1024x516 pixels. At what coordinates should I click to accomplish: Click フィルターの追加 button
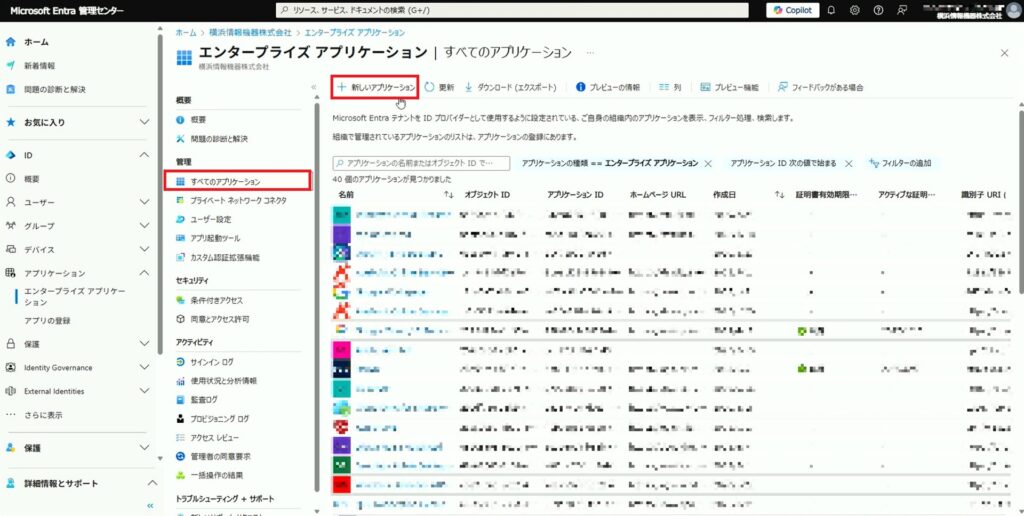901,163
